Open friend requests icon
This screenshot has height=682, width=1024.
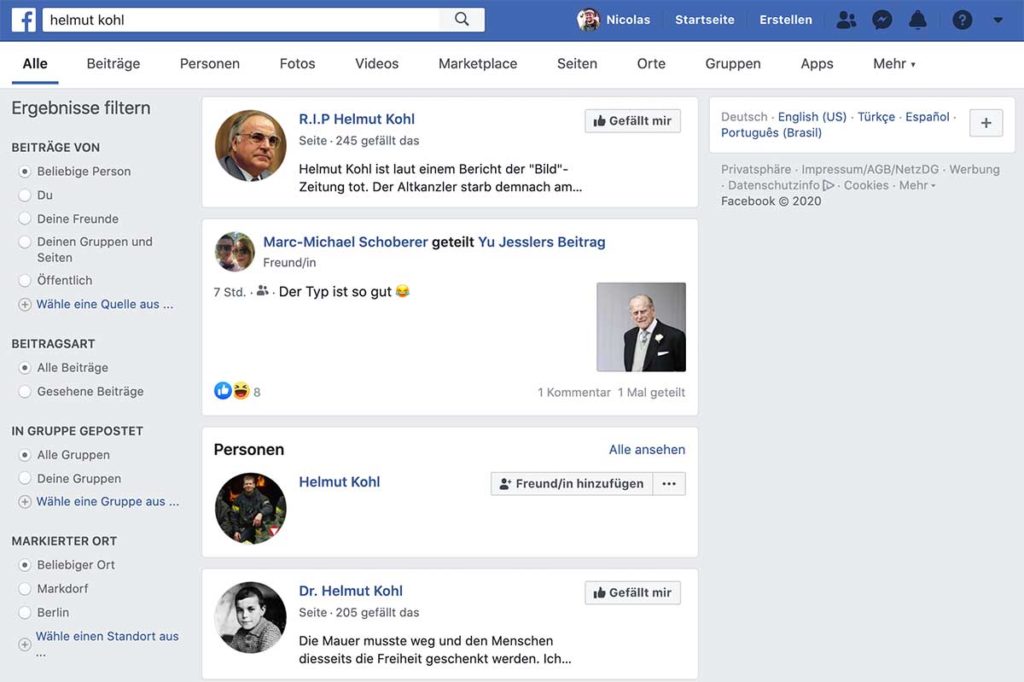tap(846, 20)
